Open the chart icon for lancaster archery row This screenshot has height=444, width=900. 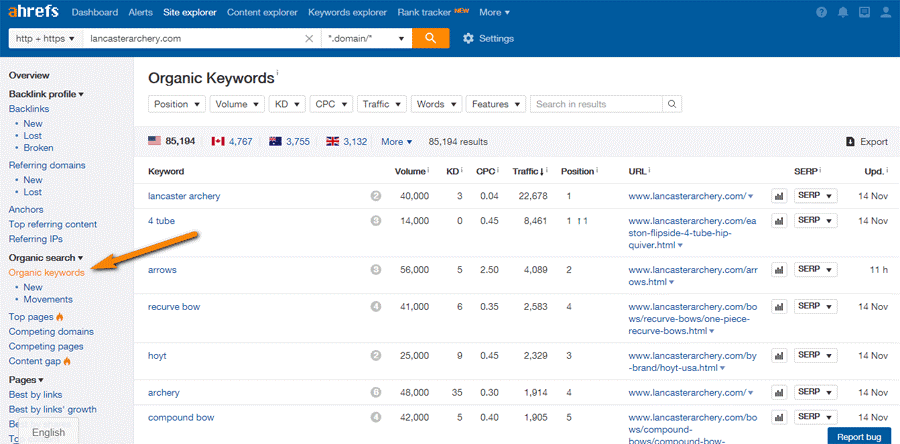(779, 196)
